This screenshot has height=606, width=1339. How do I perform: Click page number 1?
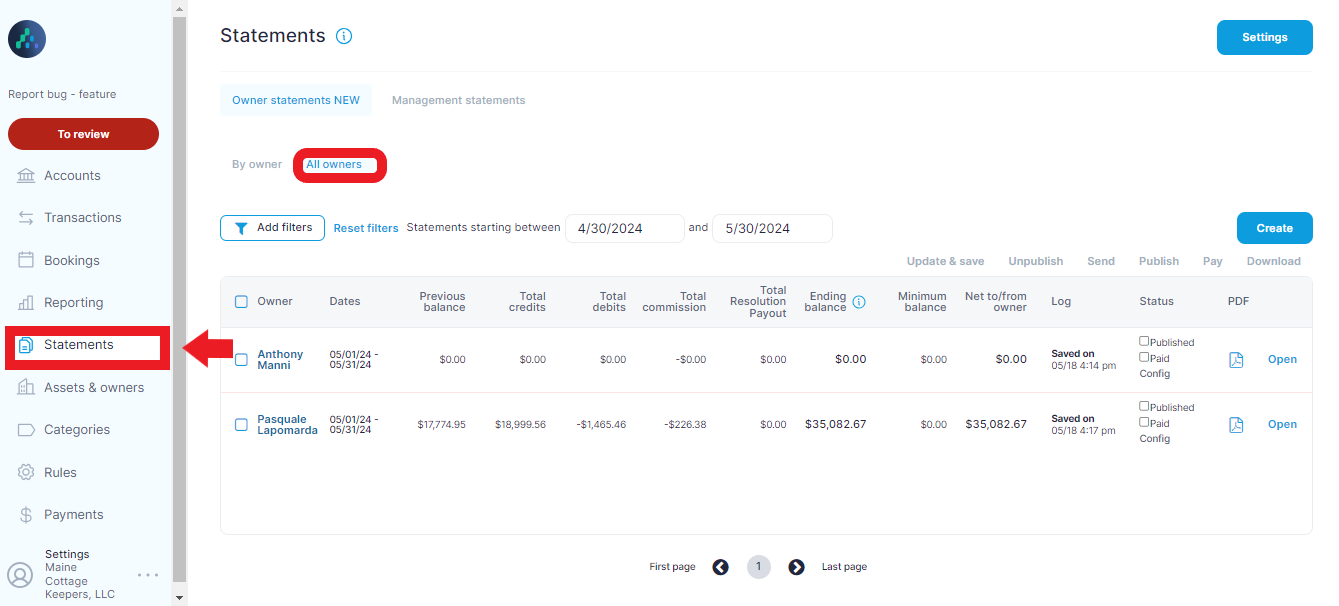[x=759, y=567]
